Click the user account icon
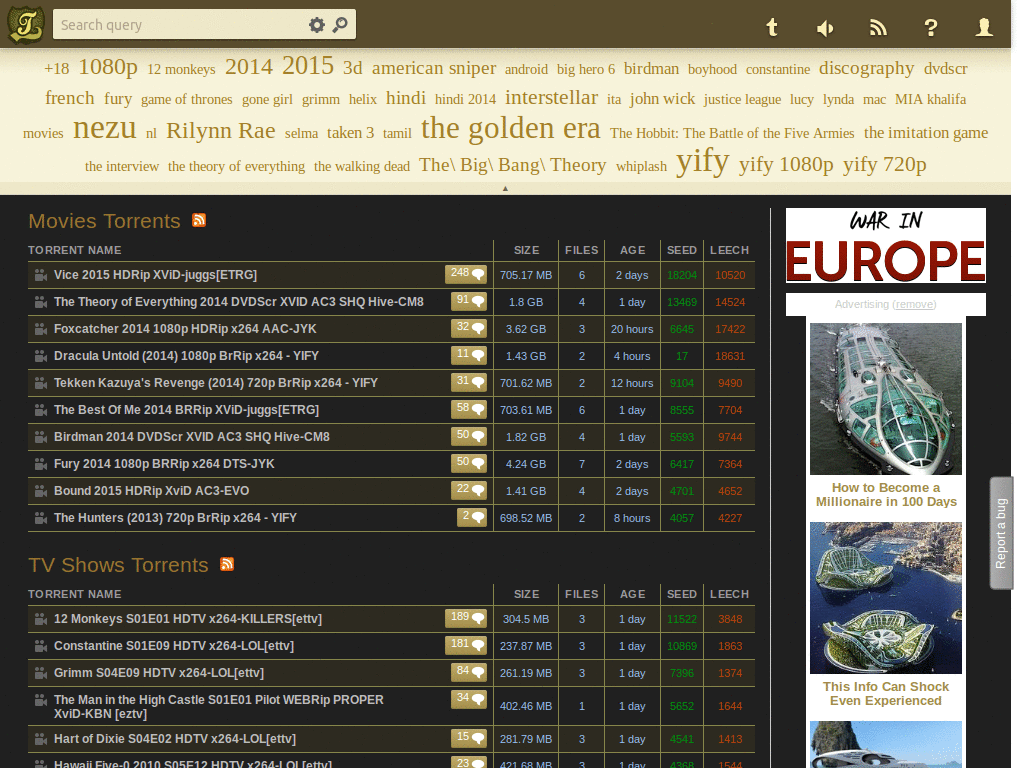The image size is (1024, 768). tap(984, 27)
